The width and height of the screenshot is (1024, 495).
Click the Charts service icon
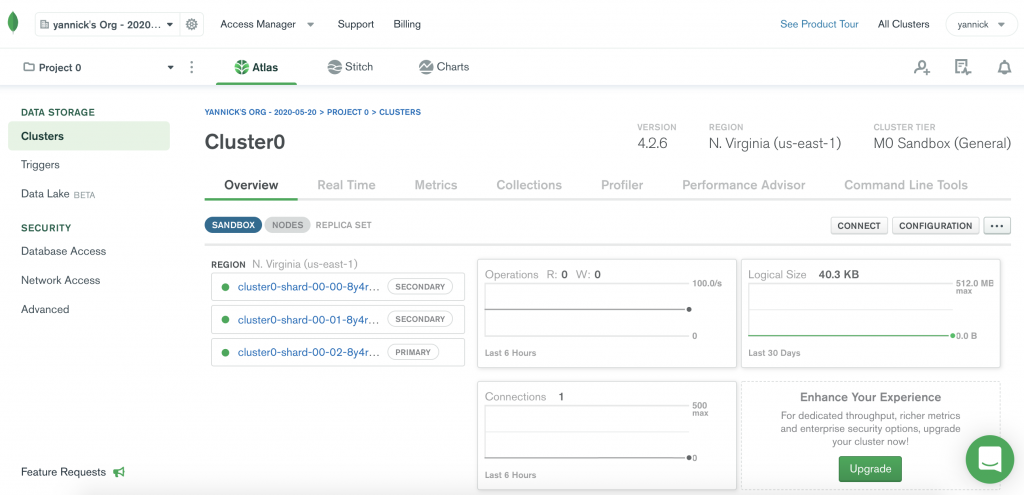point(426,67)
